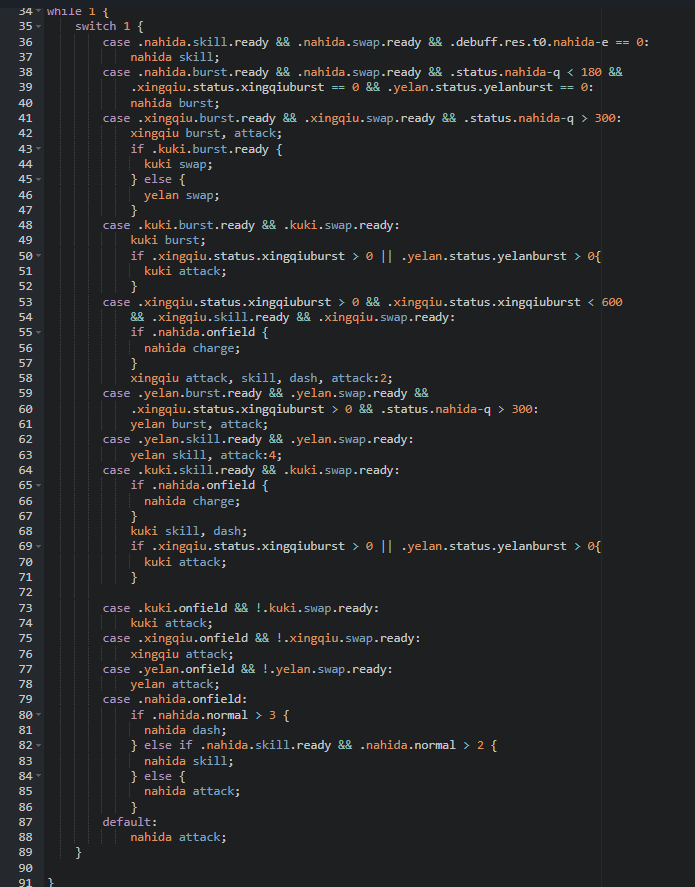This screenshot has width=695, height=887.
Task: Fold the final else block on line 84
Action: tap(38, 776)
